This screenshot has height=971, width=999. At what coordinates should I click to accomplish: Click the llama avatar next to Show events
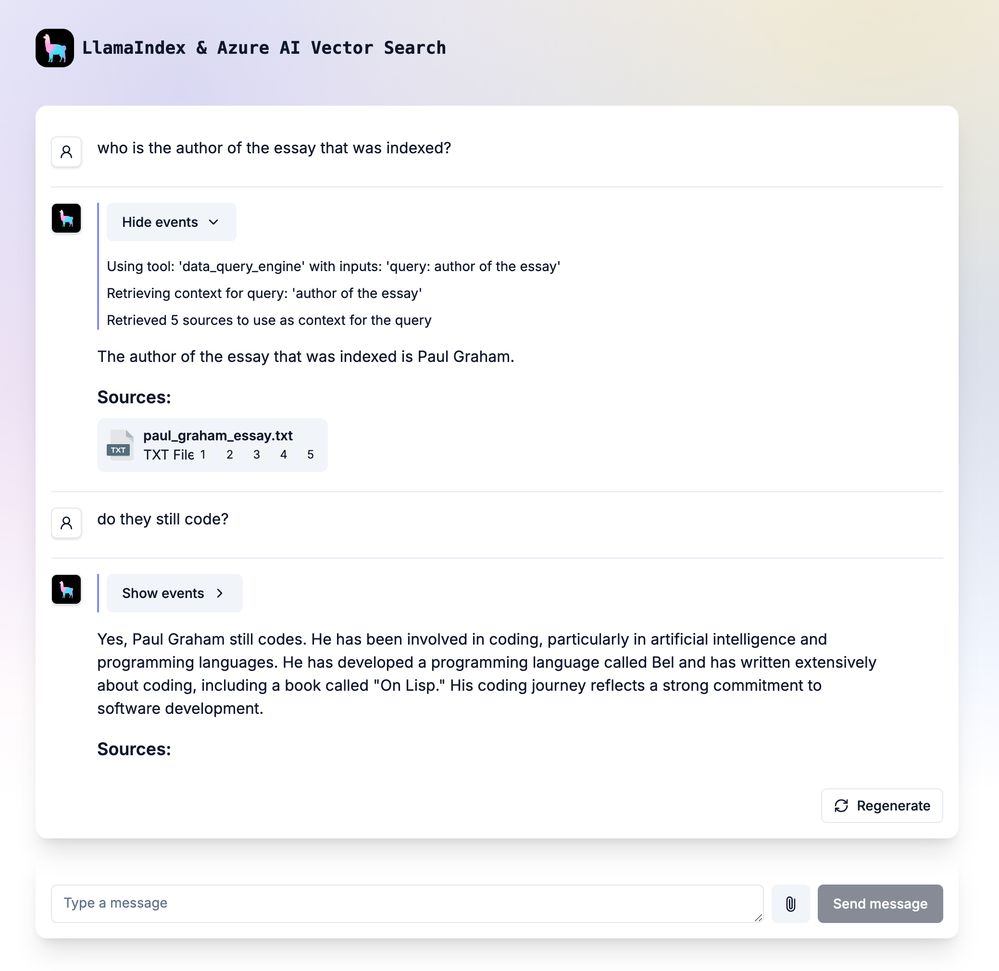click(66, 589)
